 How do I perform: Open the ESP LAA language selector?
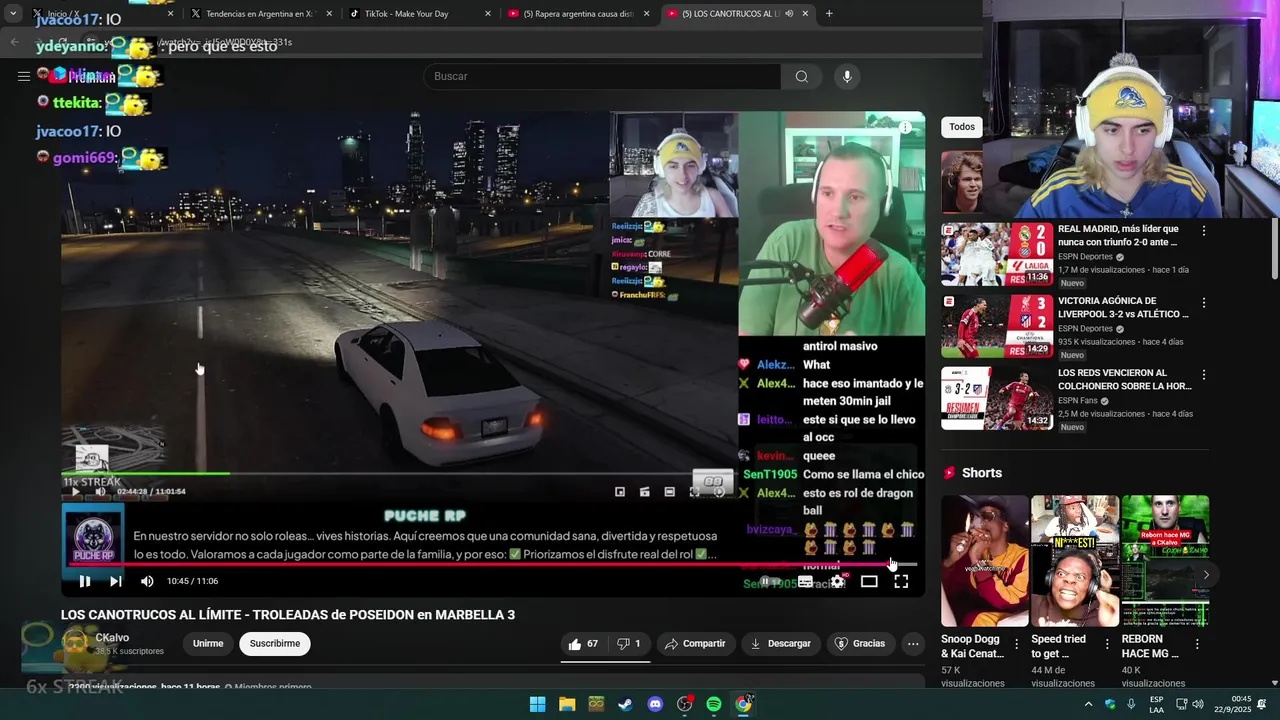tap(1156, 704)
